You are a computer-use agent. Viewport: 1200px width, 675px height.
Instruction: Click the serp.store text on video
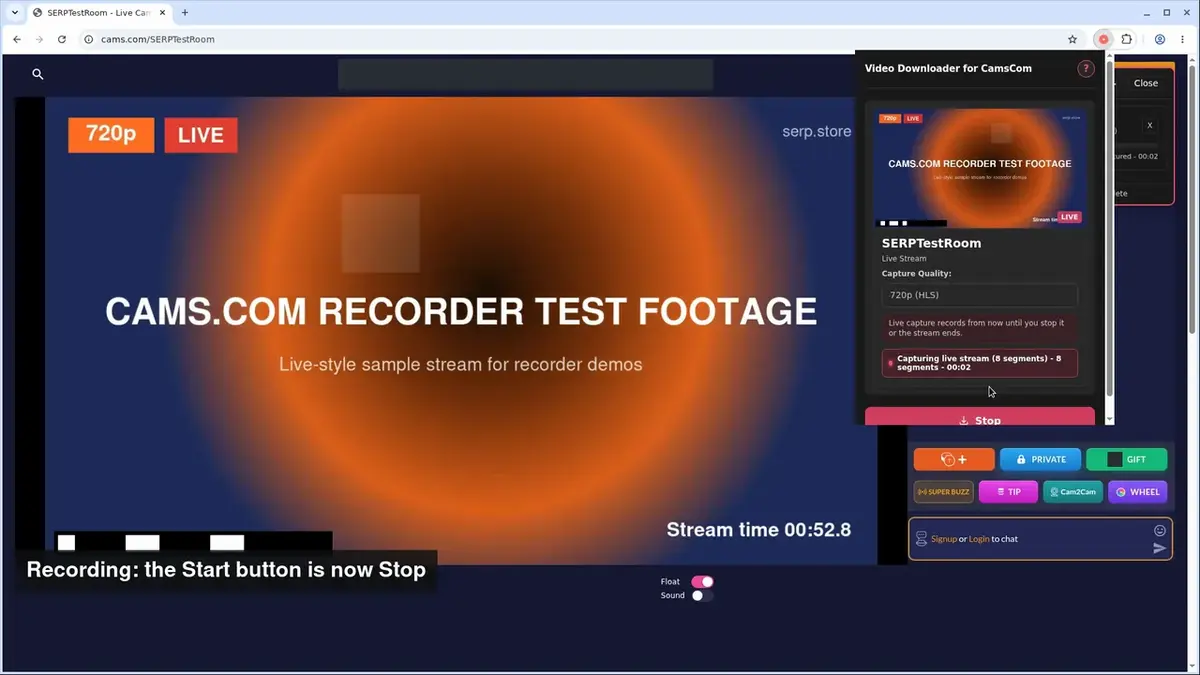[x=817, y=131]
